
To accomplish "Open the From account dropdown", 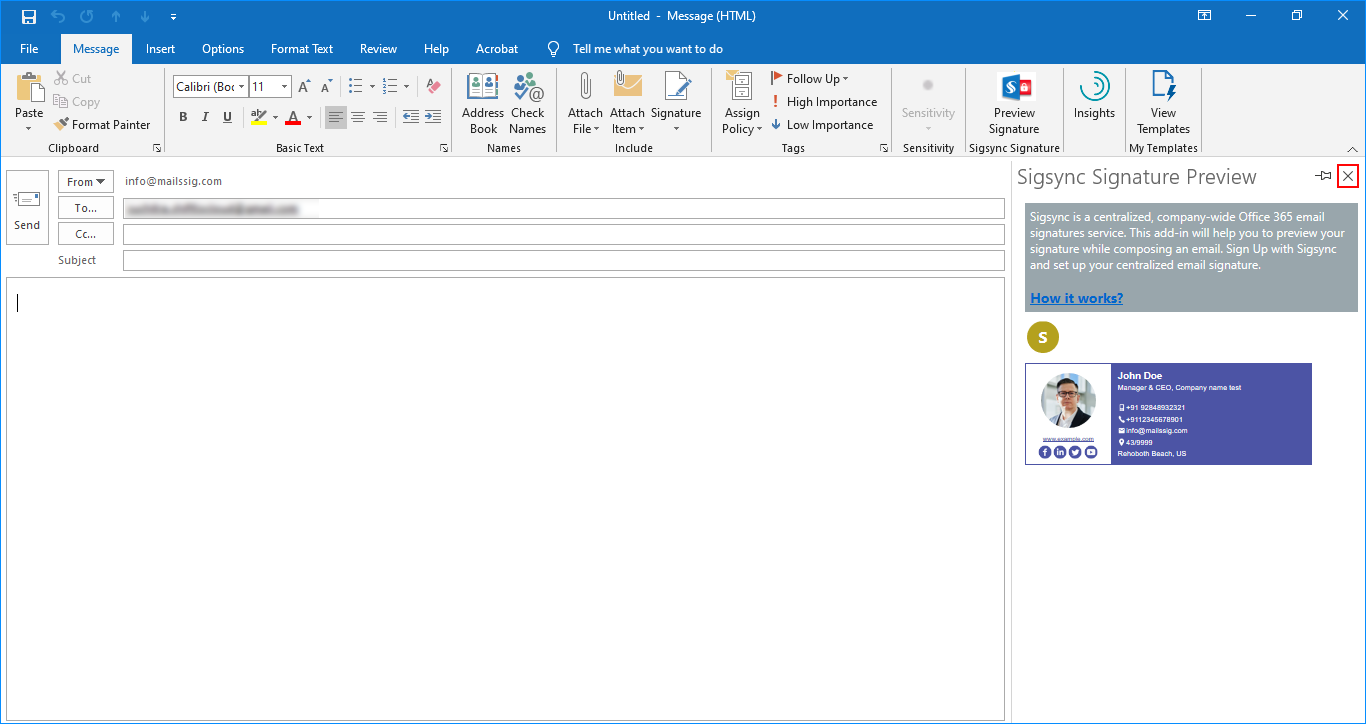I will [x=86, y=182].
